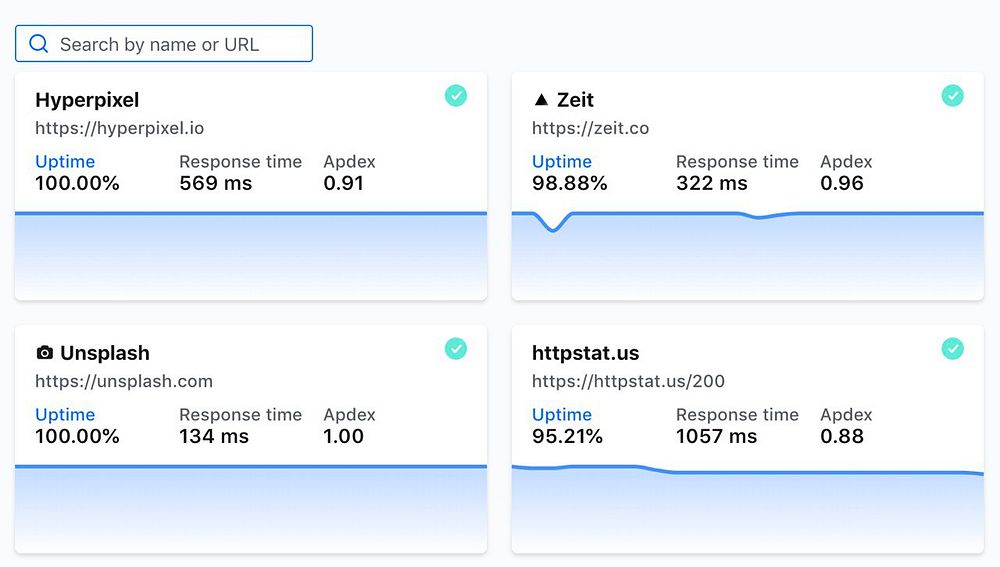This screenshot has width=1000, height=567.
Task: Select the Response time metric on Zeit card
Action: [x=737, y=162]
